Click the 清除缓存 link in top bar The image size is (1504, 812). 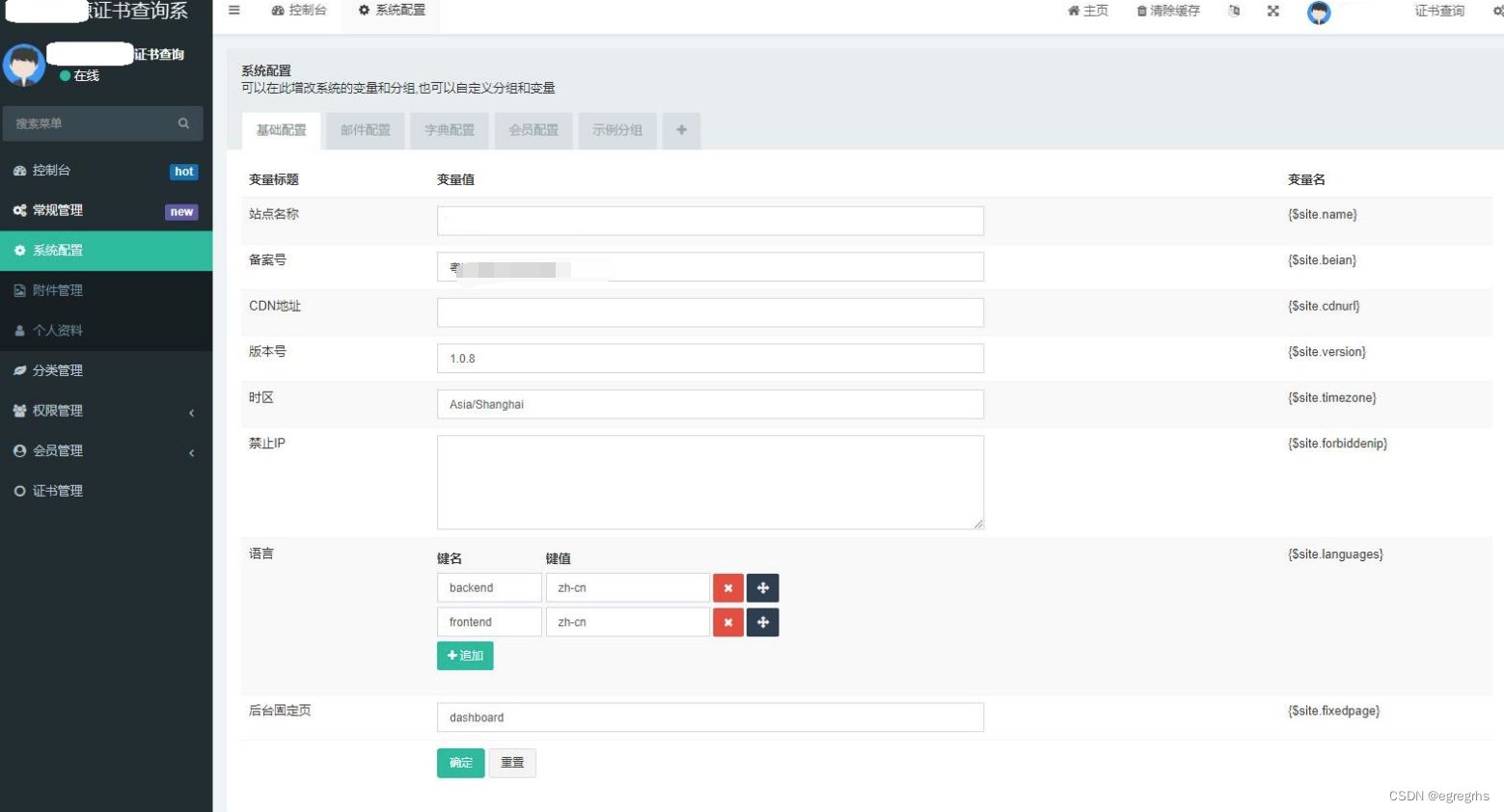click(x=1168, y=12)
